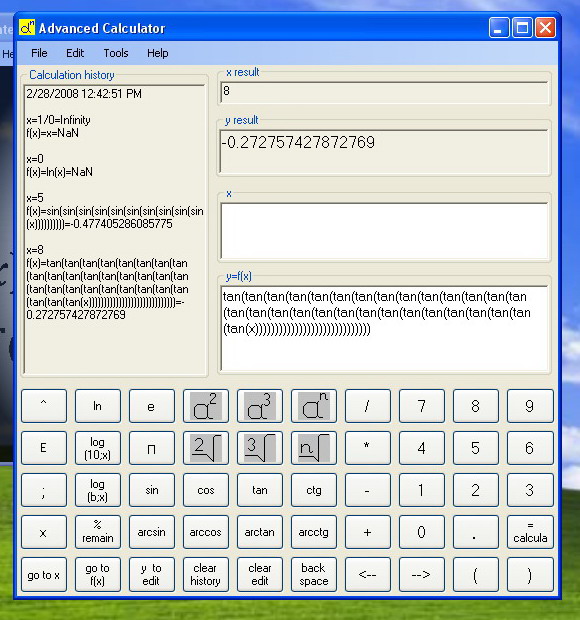Insert natural log with ln button

coord(98,406)
